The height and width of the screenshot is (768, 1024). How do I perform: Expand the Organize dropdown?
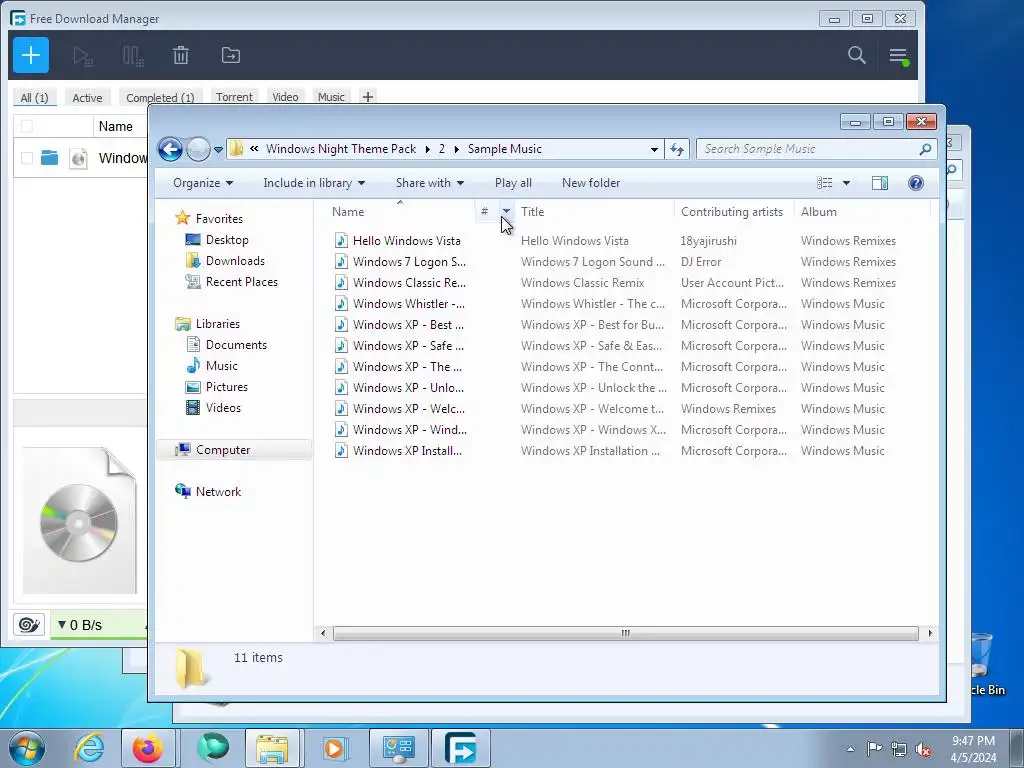tap(203, 184)
